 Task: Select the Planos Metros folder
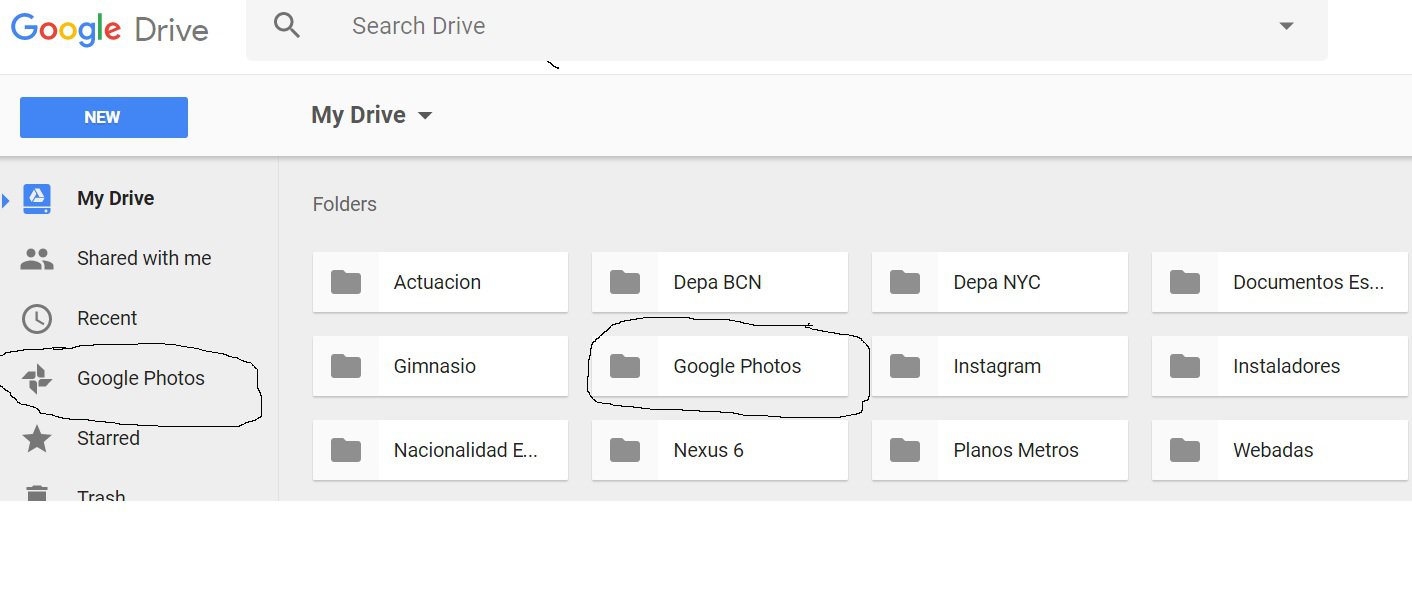pos(999,451)
